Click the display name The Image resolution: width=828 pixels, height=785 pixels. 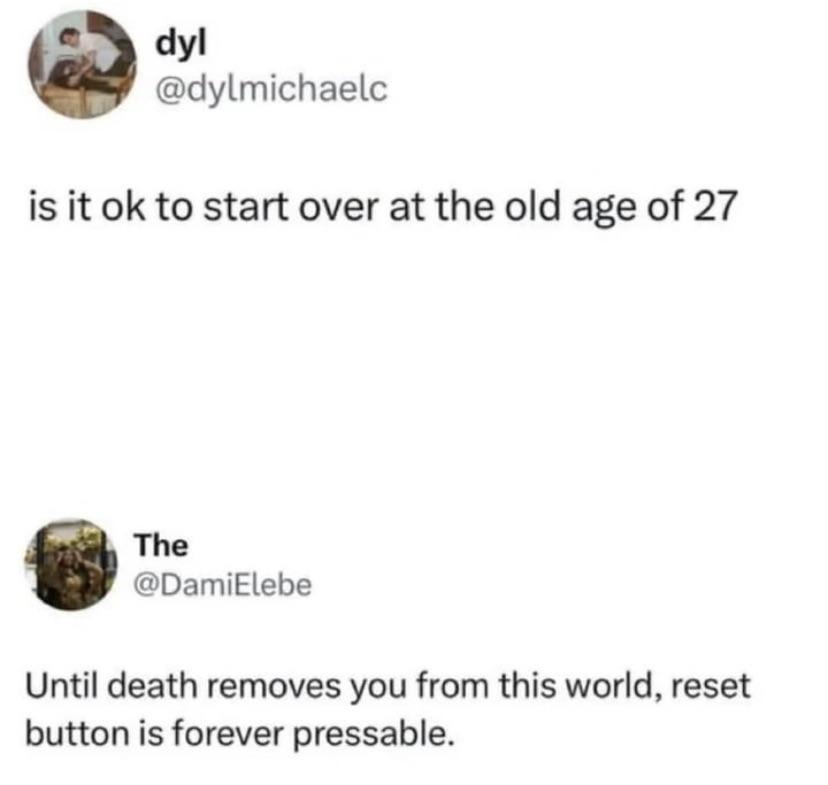point(161,545)
